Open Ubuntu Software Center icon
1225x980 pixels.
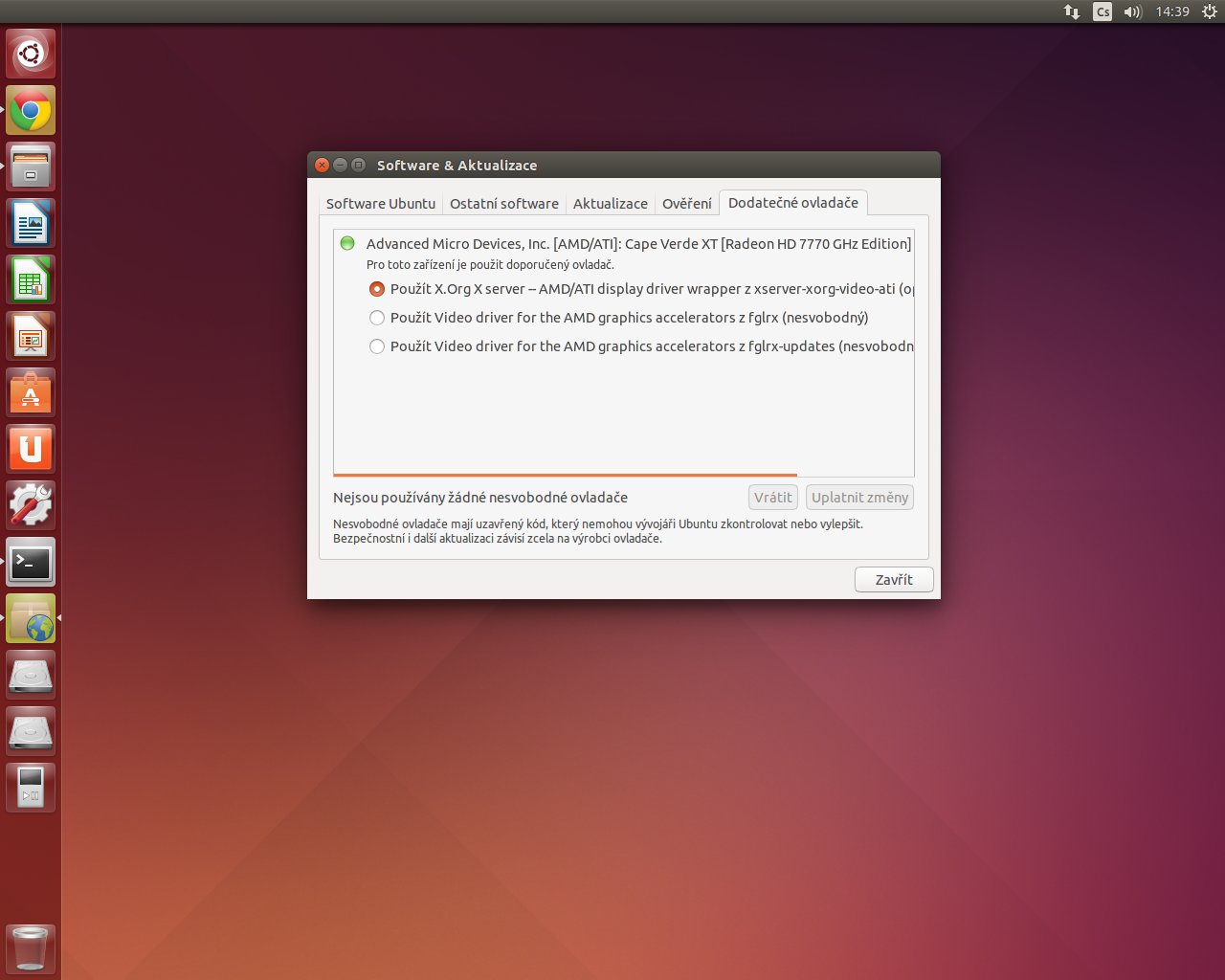click(x=31, y=392)
